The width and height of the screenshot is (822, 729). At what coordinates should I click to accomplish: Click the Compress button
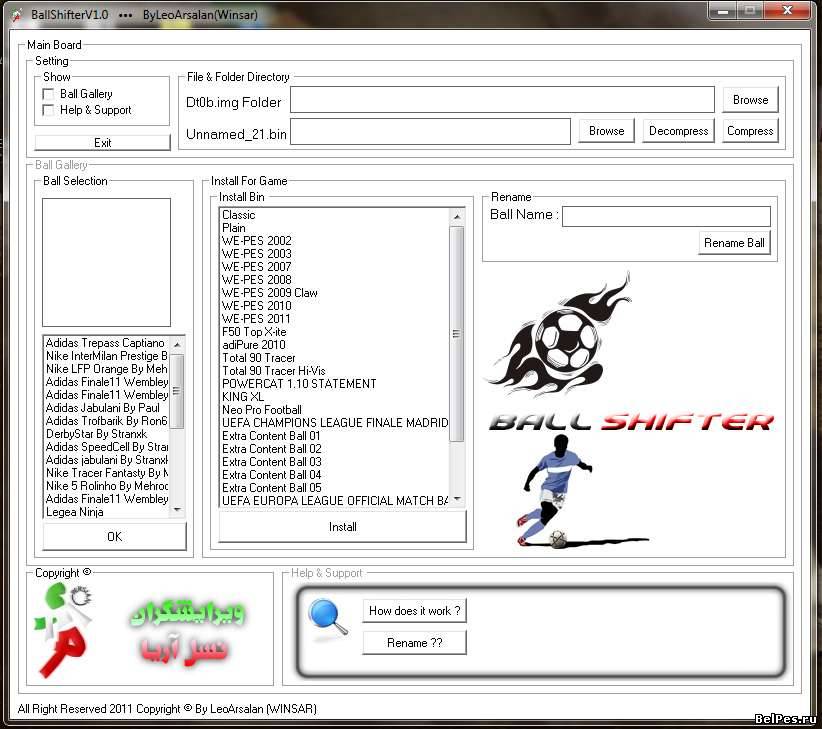click(750, 131)
